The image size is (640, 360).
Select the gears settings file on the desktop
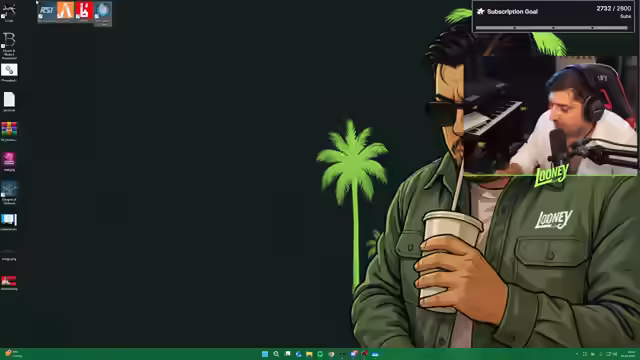(9, 72)
